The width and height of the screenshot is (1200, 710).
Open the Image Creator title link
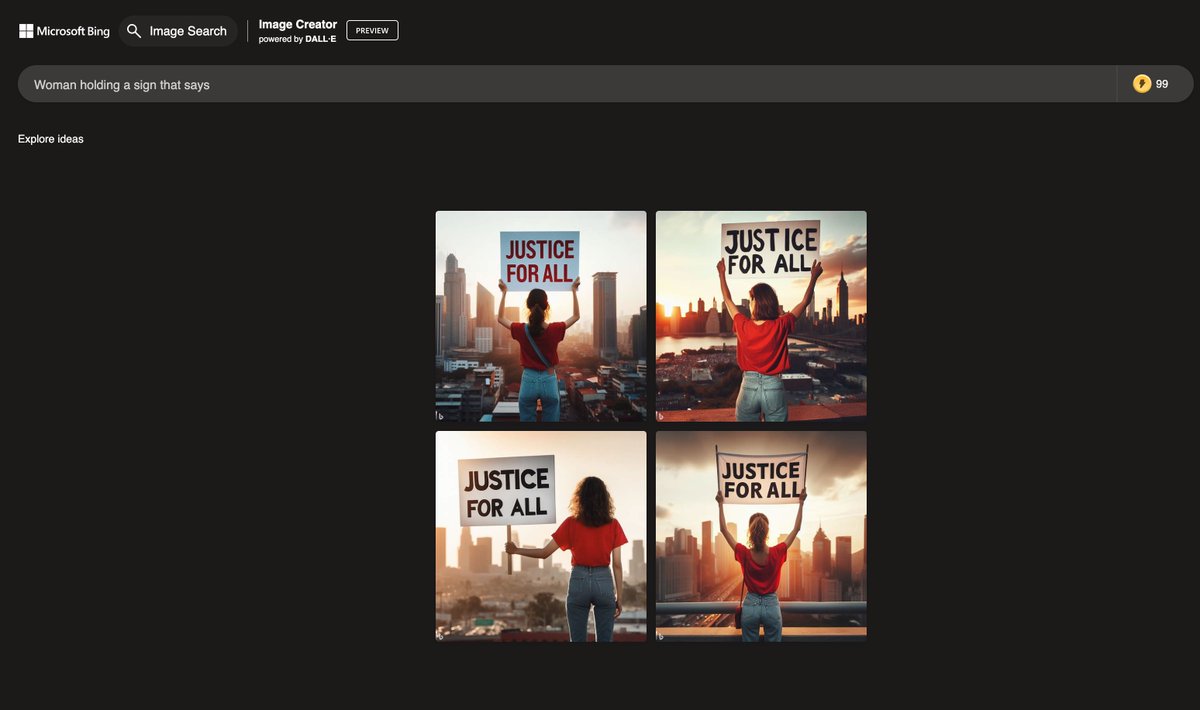(297, 24)
